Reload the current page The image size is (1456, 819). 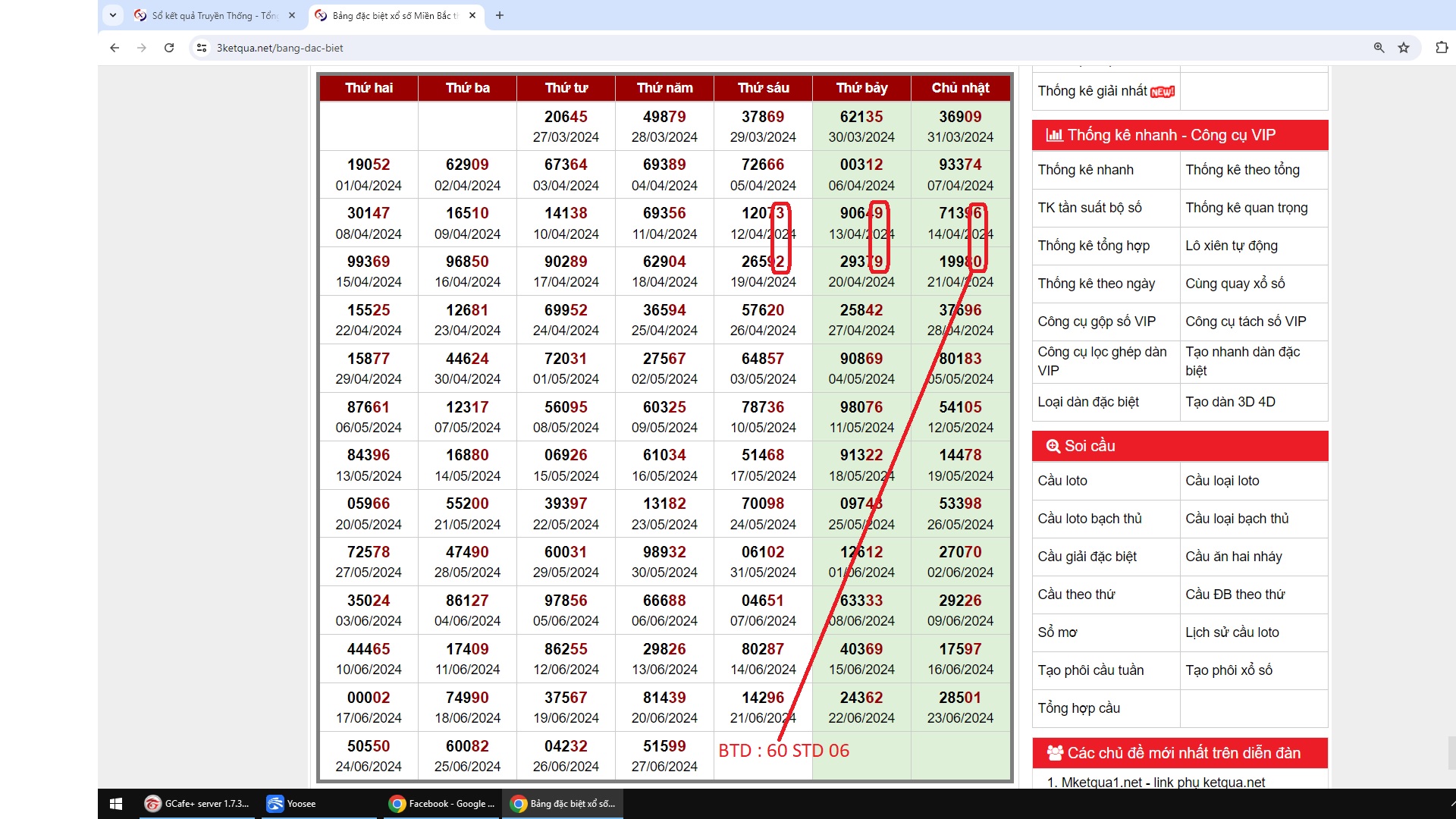pos(169,48)
